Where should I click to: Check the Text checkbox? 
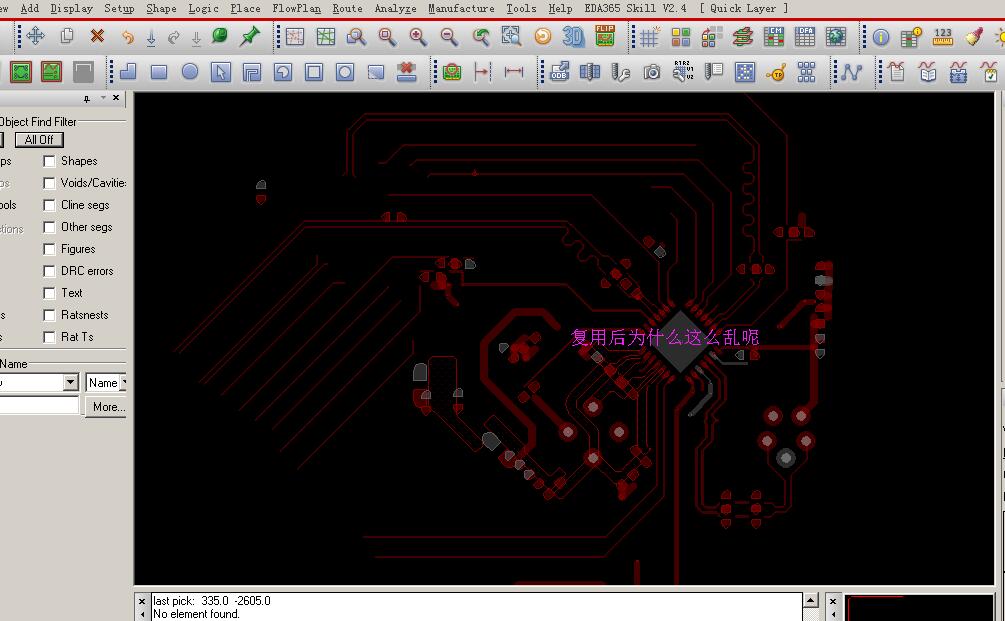click(x=49, y=294)
